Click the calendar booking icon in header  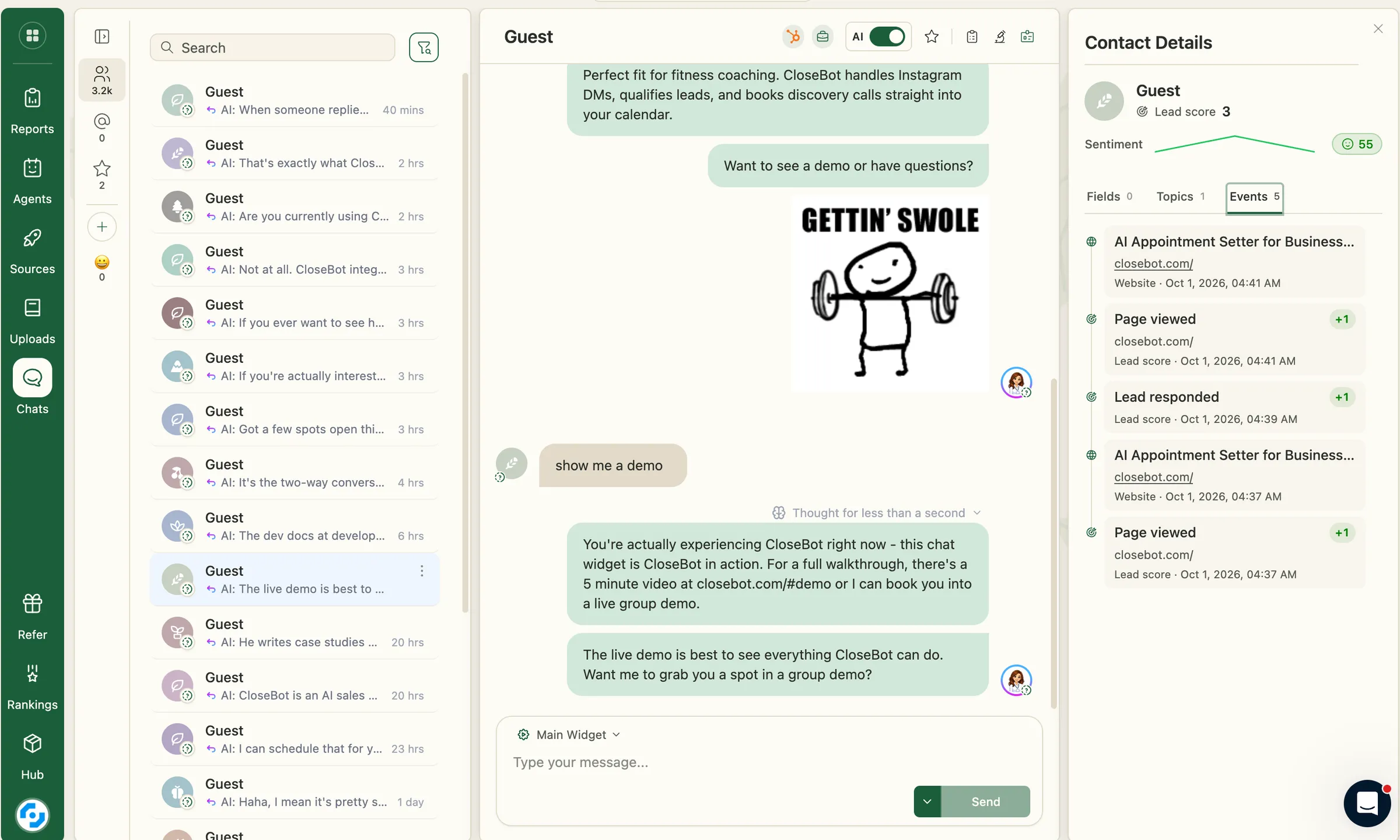pyautogui.click(x=1027, y=37)
